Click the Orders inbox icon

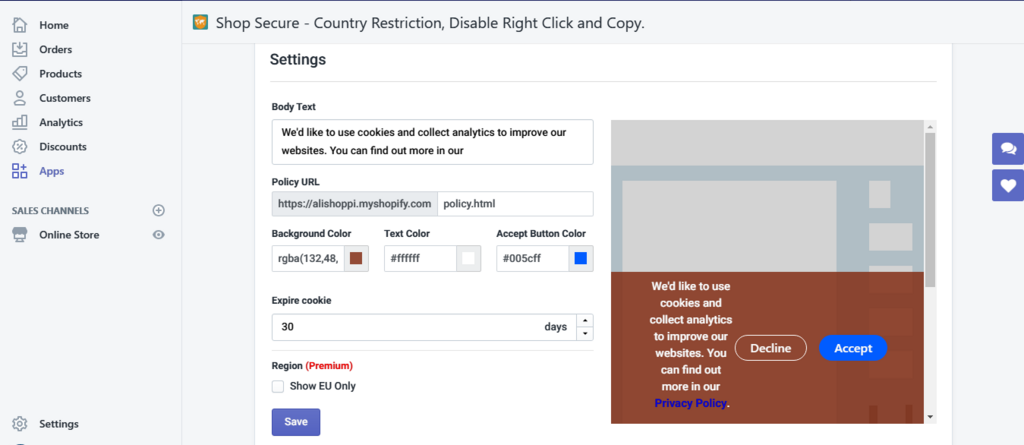coord(20,49)
